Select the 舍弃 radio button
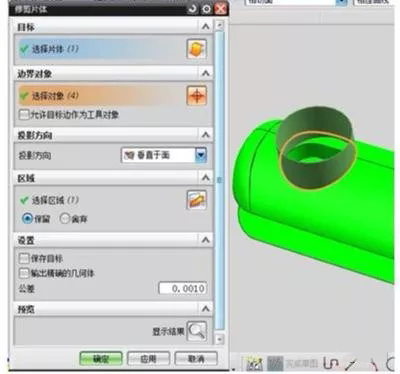 [65, 219]
